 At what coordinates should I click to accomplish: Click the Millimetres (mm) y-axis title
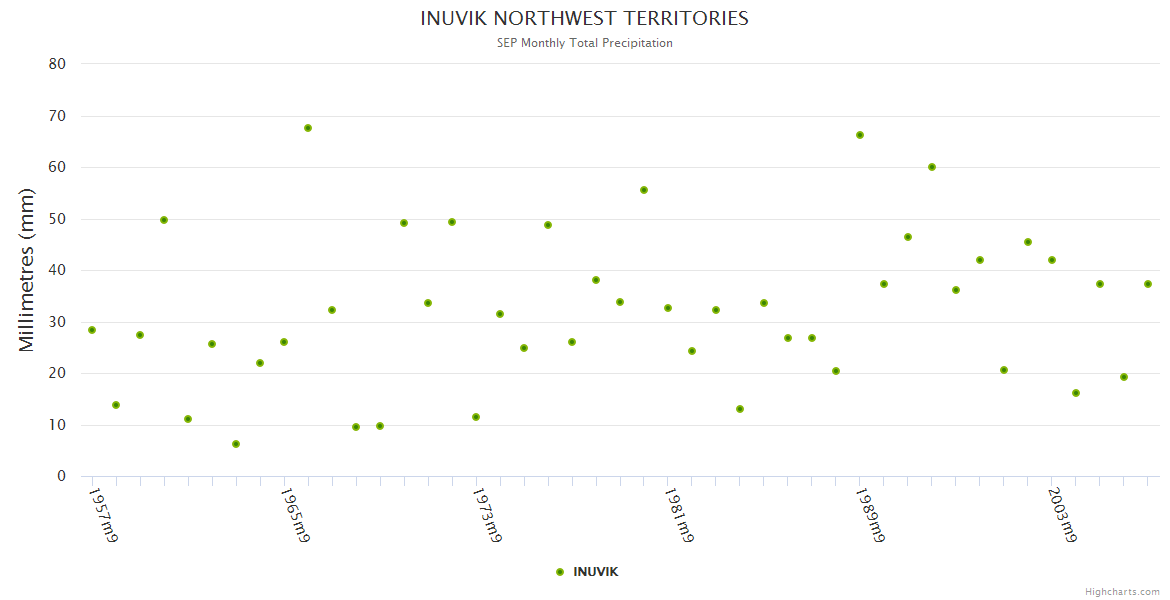coord(27,270)
